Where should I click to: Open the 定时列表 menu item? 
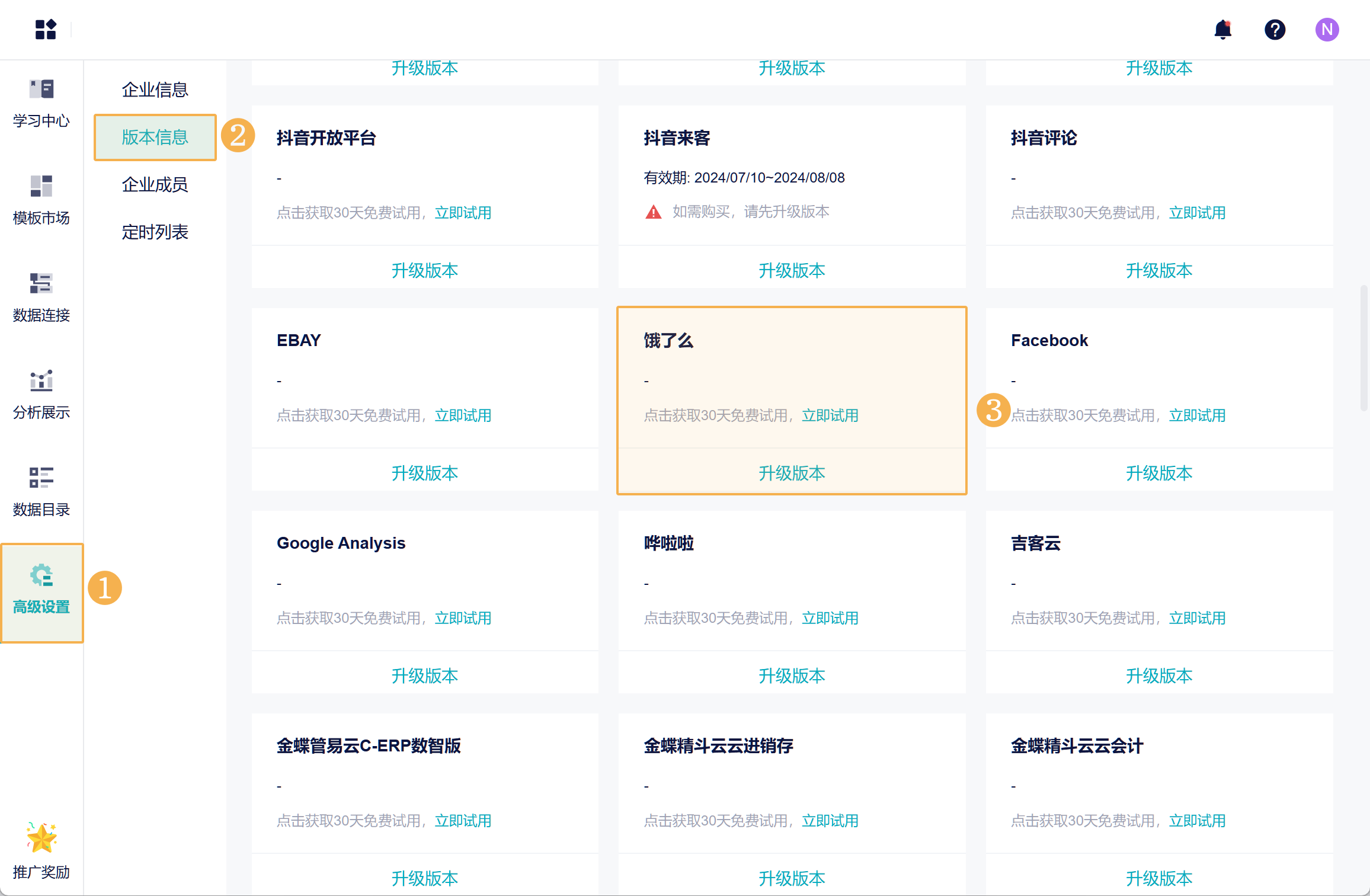[155, 232]
